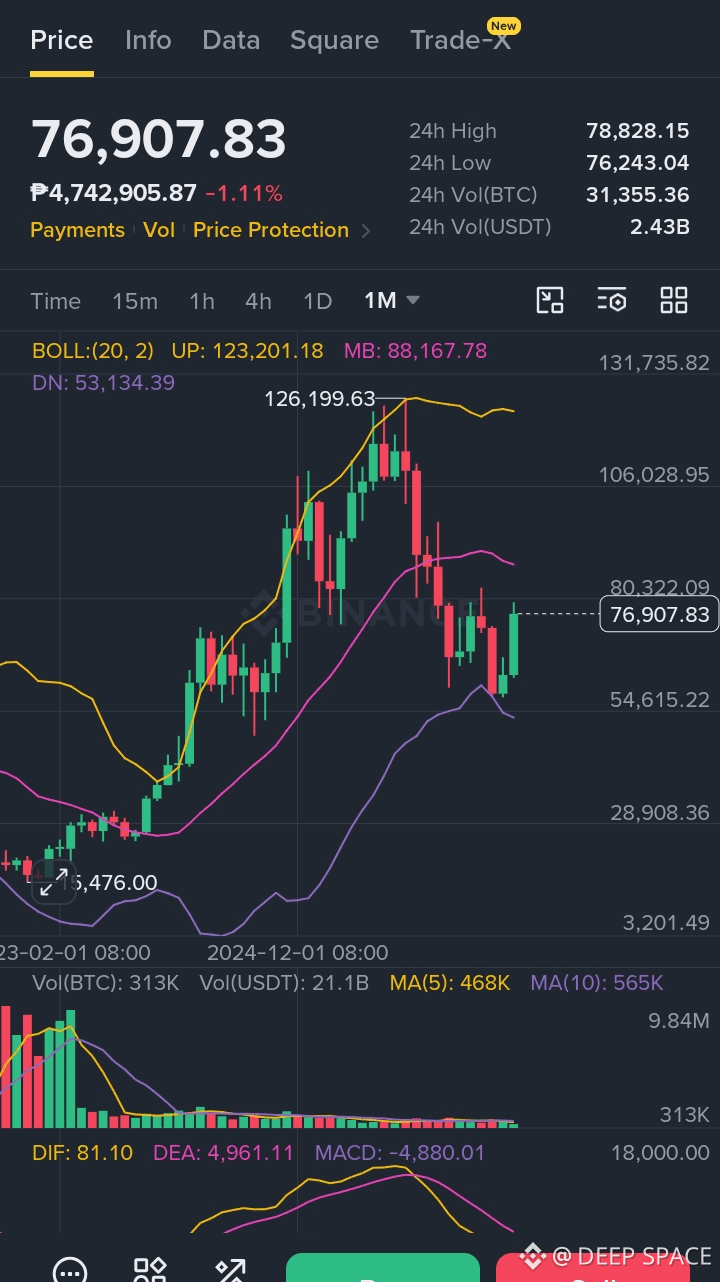Tap the large last price 76,907.83

pos(159,139)
